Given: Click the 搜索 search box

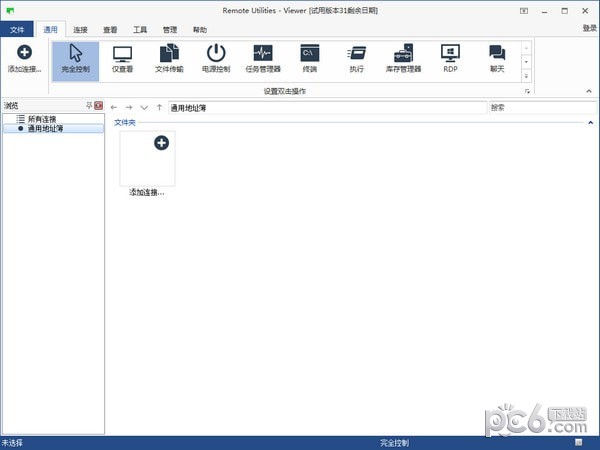Looking at the screenshot, I should (x=543, y=108).
